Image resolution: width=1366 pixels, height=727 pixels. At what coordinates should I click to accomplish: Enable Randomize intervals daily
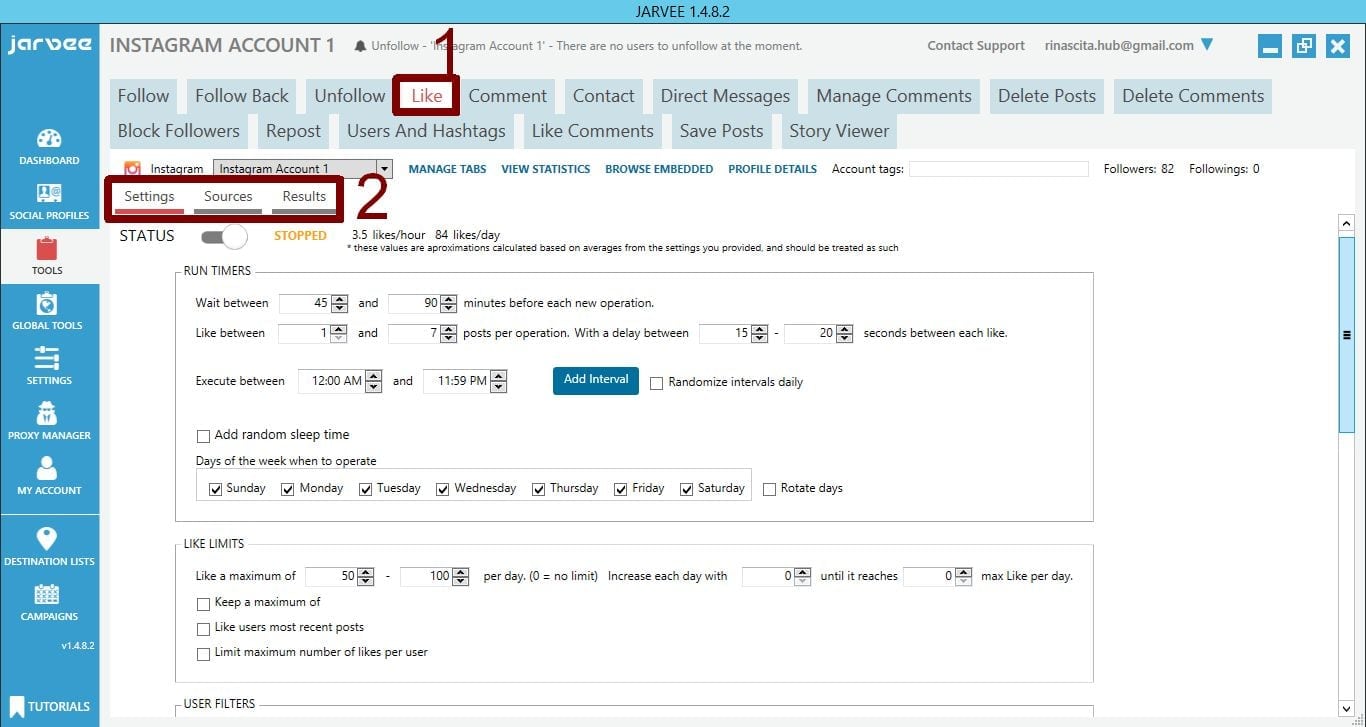tap(656, 383)
